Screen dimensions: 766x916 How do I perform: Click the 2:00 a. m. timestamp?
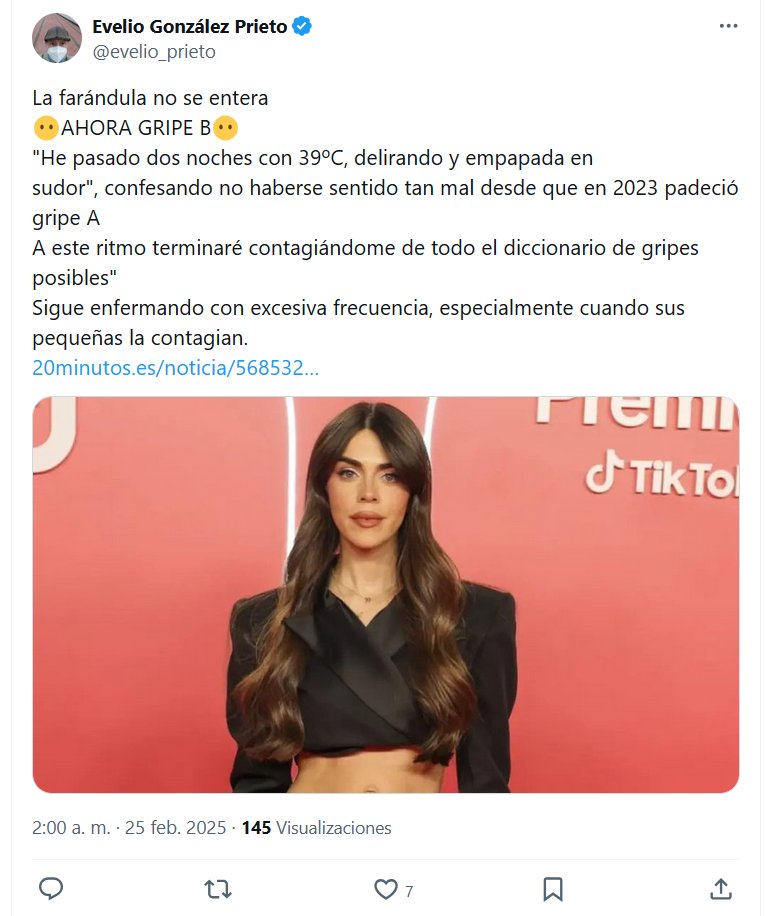(71, 827)
